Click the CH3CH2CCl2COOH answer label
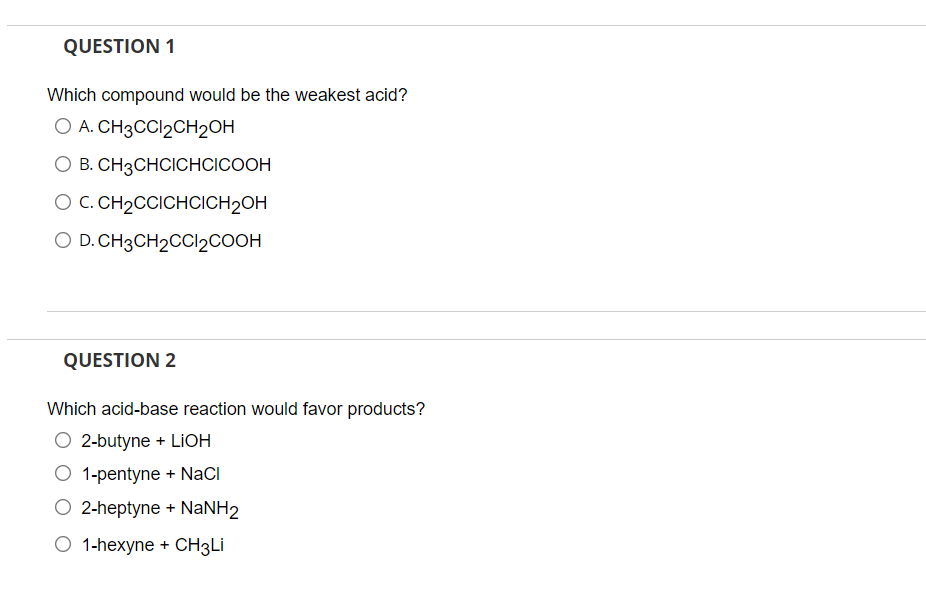 point(180,242)
